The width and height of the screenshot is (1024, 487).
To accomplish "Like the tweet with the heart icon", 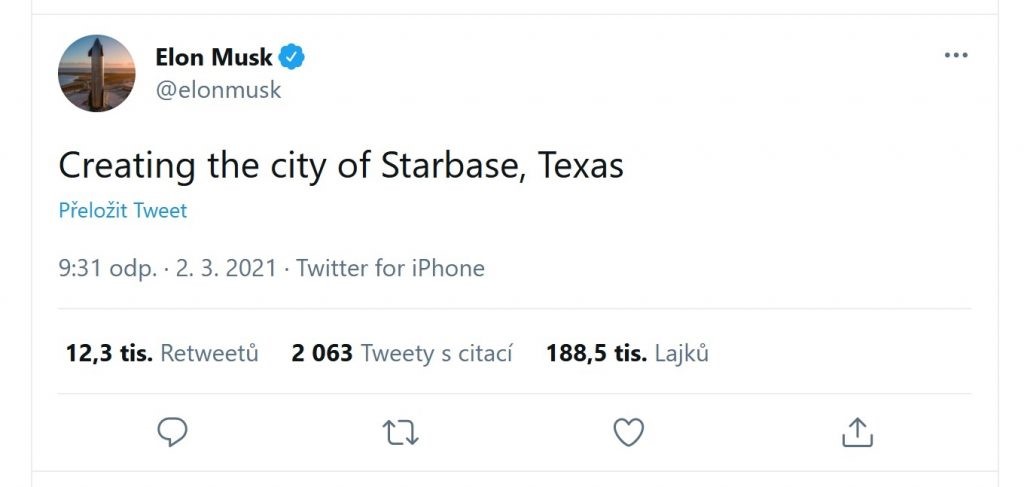I will point(628,432).
